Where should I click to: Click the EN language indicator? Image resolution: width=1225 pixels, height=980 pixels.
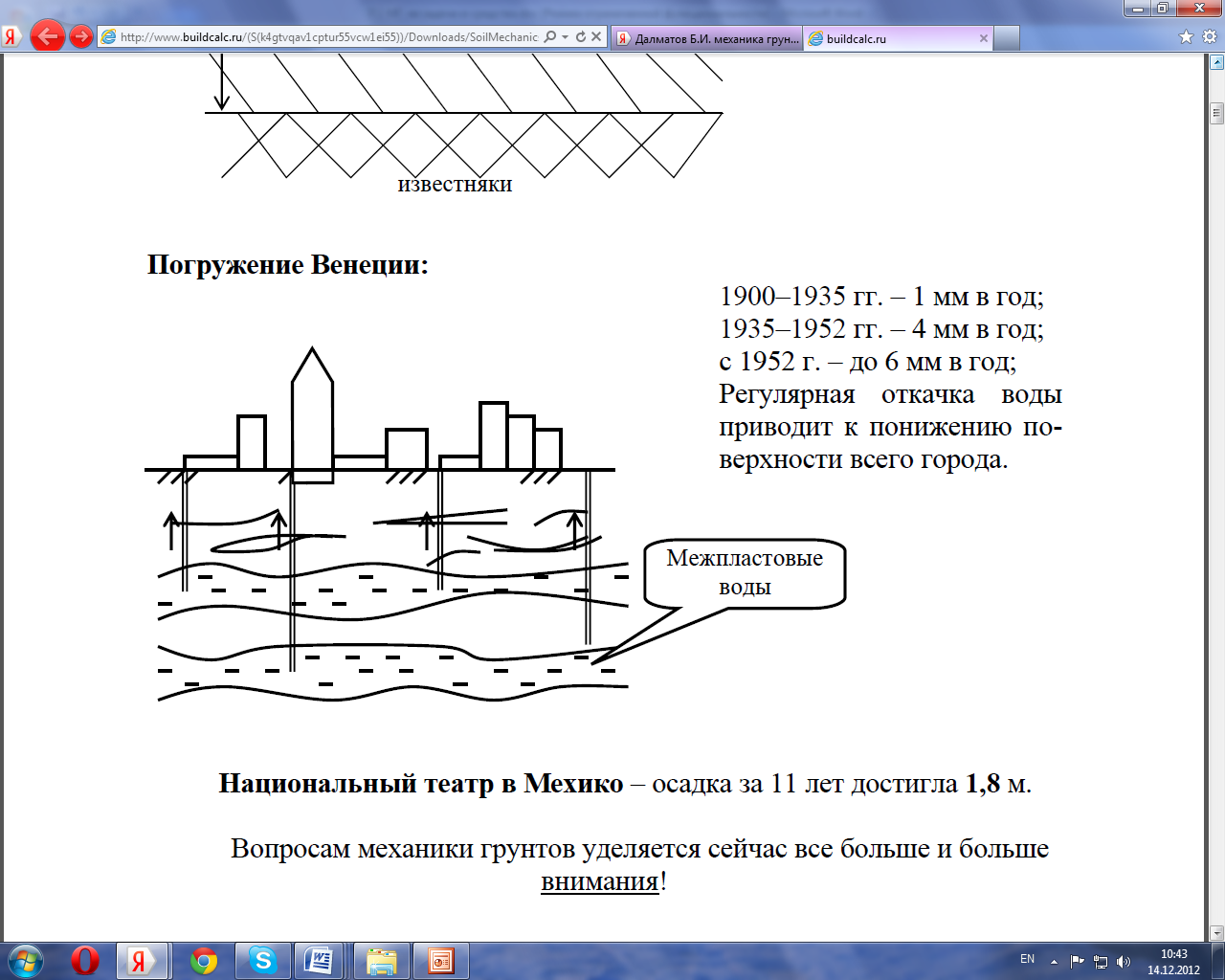click(1027, 959)
